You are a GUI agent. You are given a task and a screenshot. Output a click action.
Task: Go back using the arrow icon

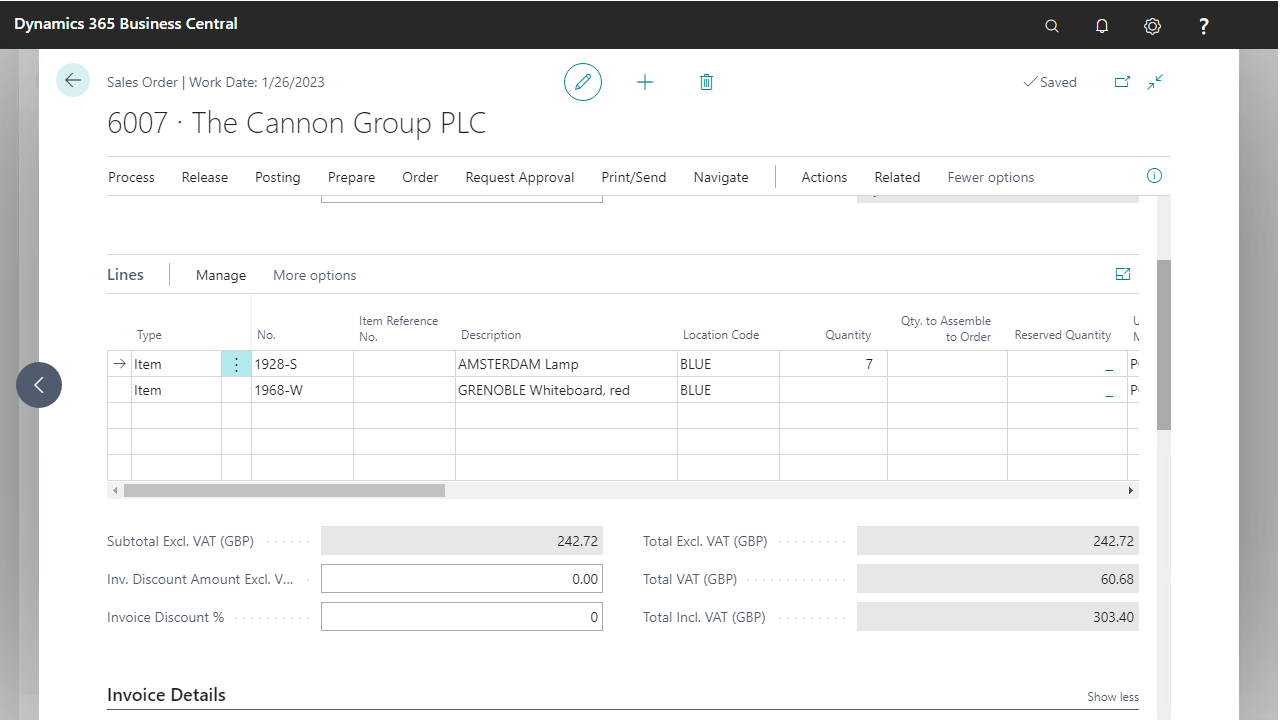[73, 80]
